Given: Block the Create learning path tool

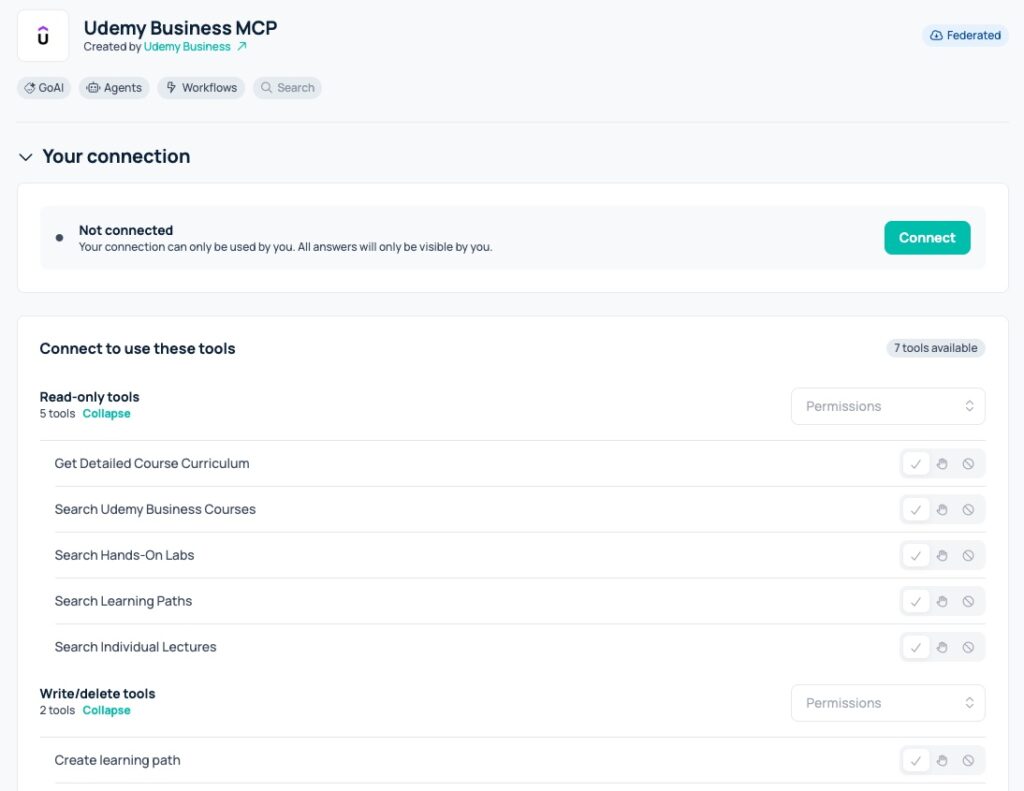Looking at the screenshot, I should 968,760.
